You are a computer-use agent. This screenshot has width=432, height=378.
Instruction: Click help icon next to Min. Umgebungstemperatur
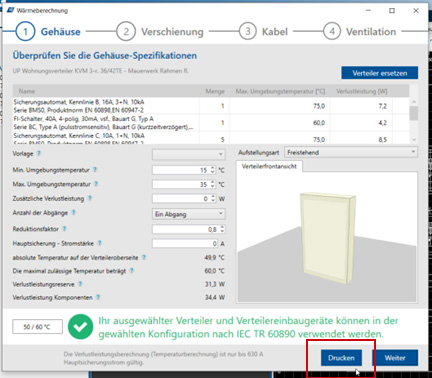tap(95, 170)
